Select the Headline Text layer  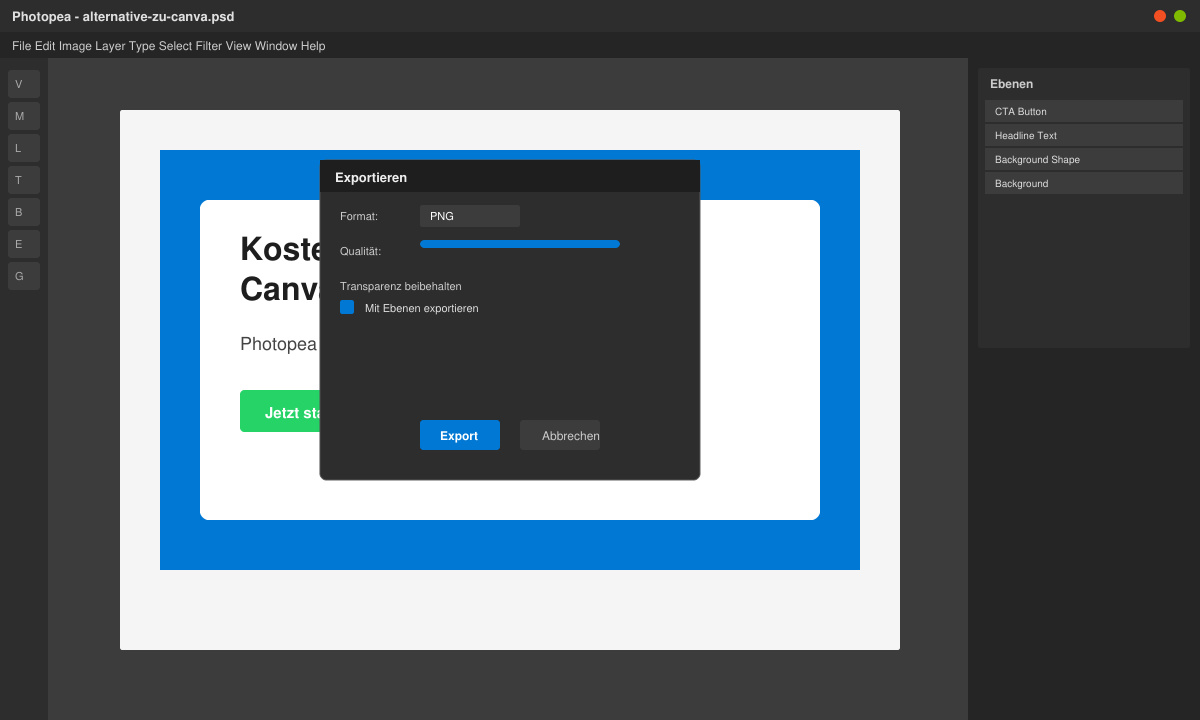click(x=1084, y=135)
